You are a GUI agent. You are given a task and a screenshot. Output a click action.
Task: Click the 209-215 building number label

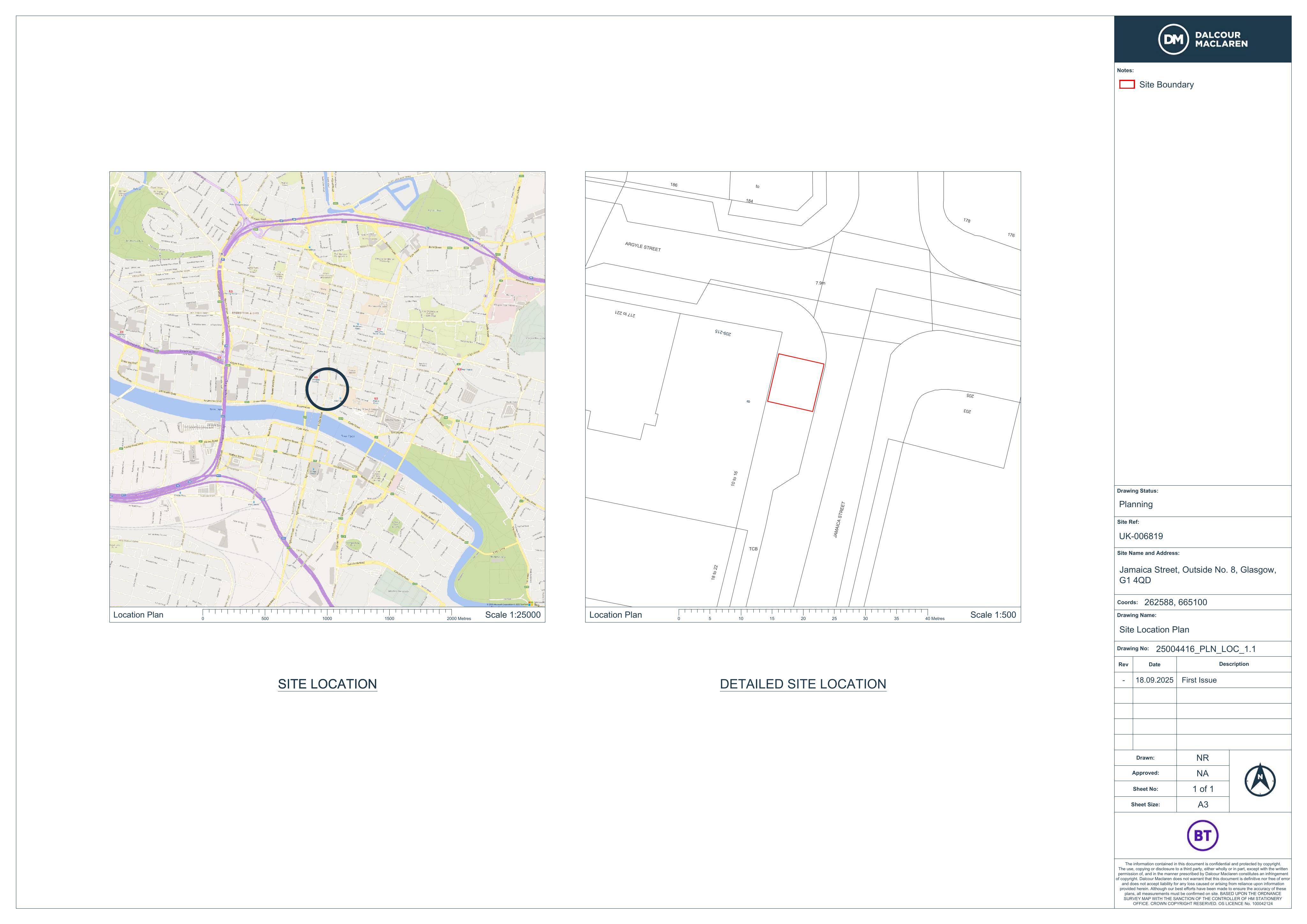[723, 332]
